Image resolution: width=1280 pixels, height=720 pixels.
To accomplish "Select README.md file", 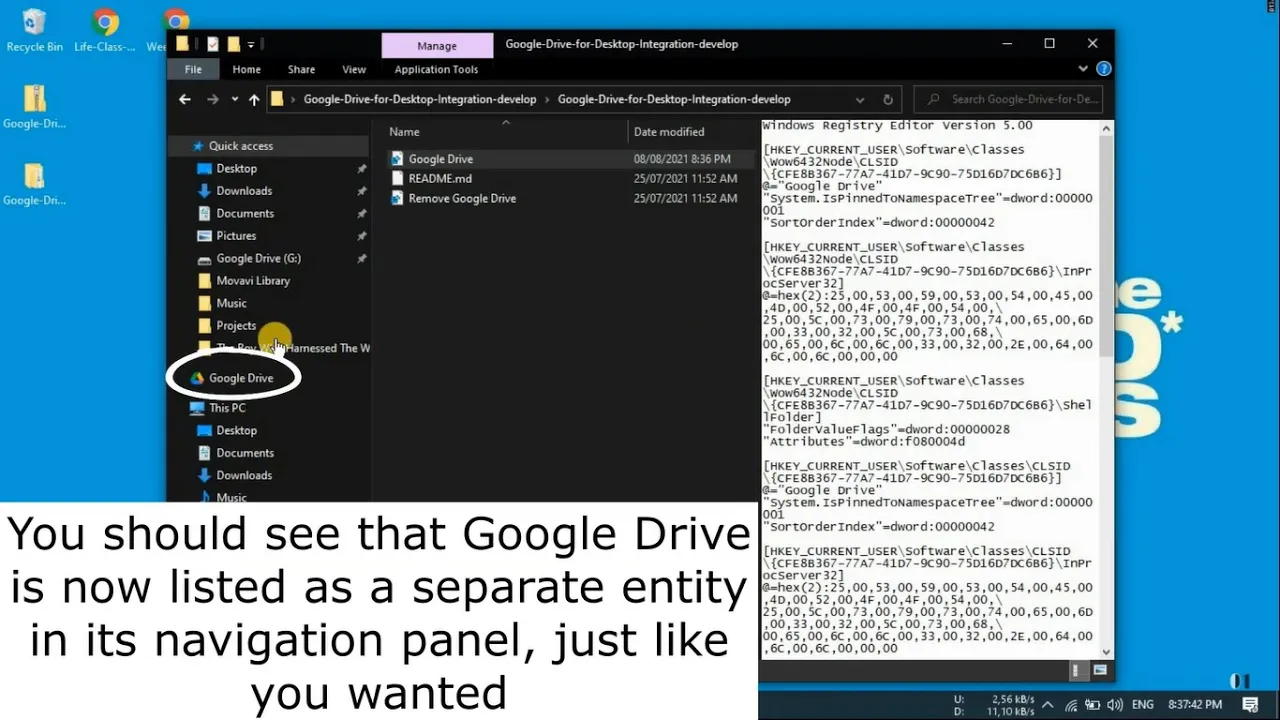I will 439,179.
